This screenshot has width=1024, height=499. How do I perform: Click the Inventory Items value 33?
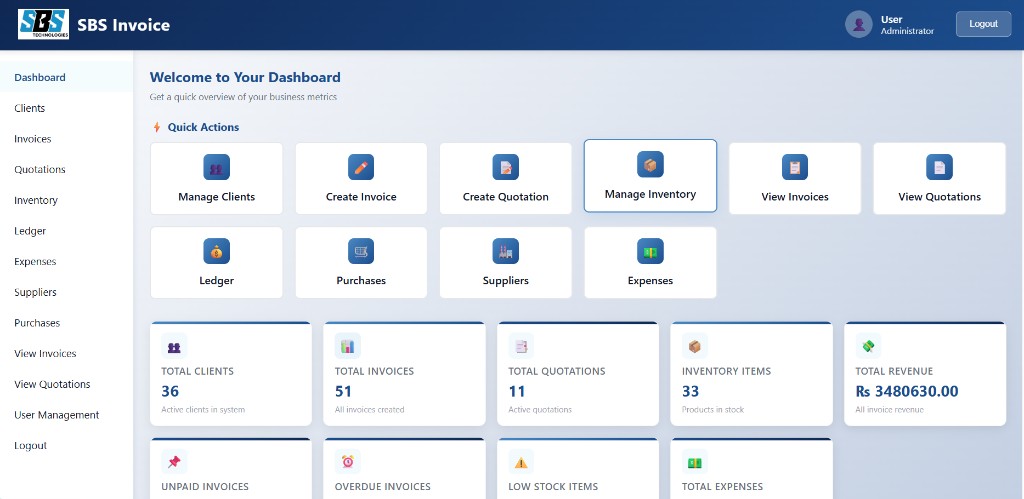point(690,391)
